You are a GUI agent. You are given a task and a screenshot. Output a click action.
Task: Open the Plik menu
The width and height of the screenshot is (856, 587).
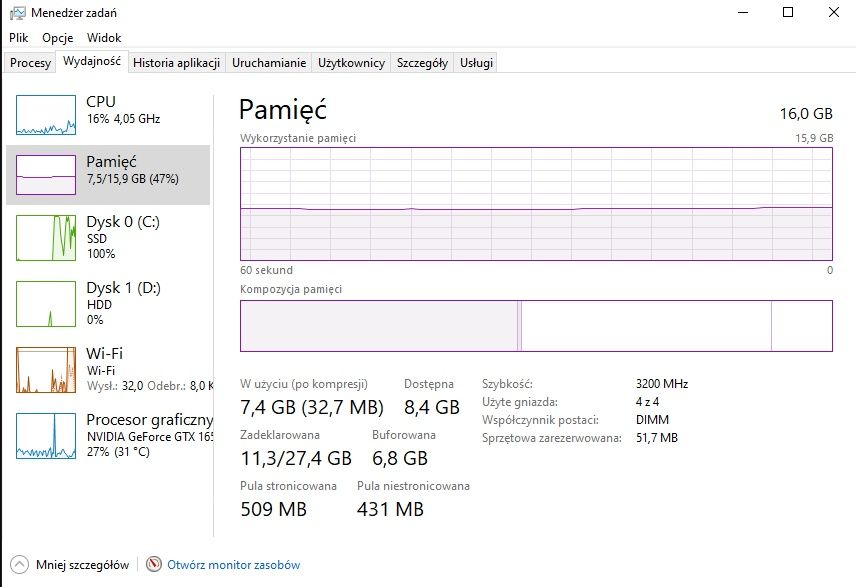(19, 37)
